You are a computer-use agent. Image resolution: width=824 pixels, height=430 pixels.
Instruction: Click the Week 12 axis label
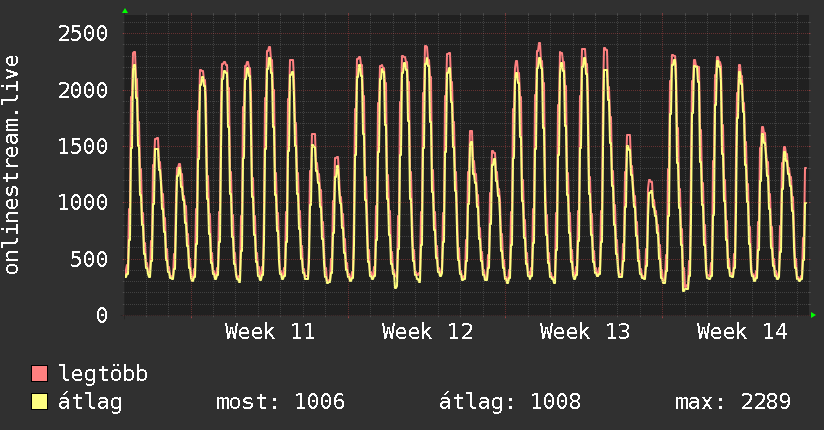click(x=427, y=332)
